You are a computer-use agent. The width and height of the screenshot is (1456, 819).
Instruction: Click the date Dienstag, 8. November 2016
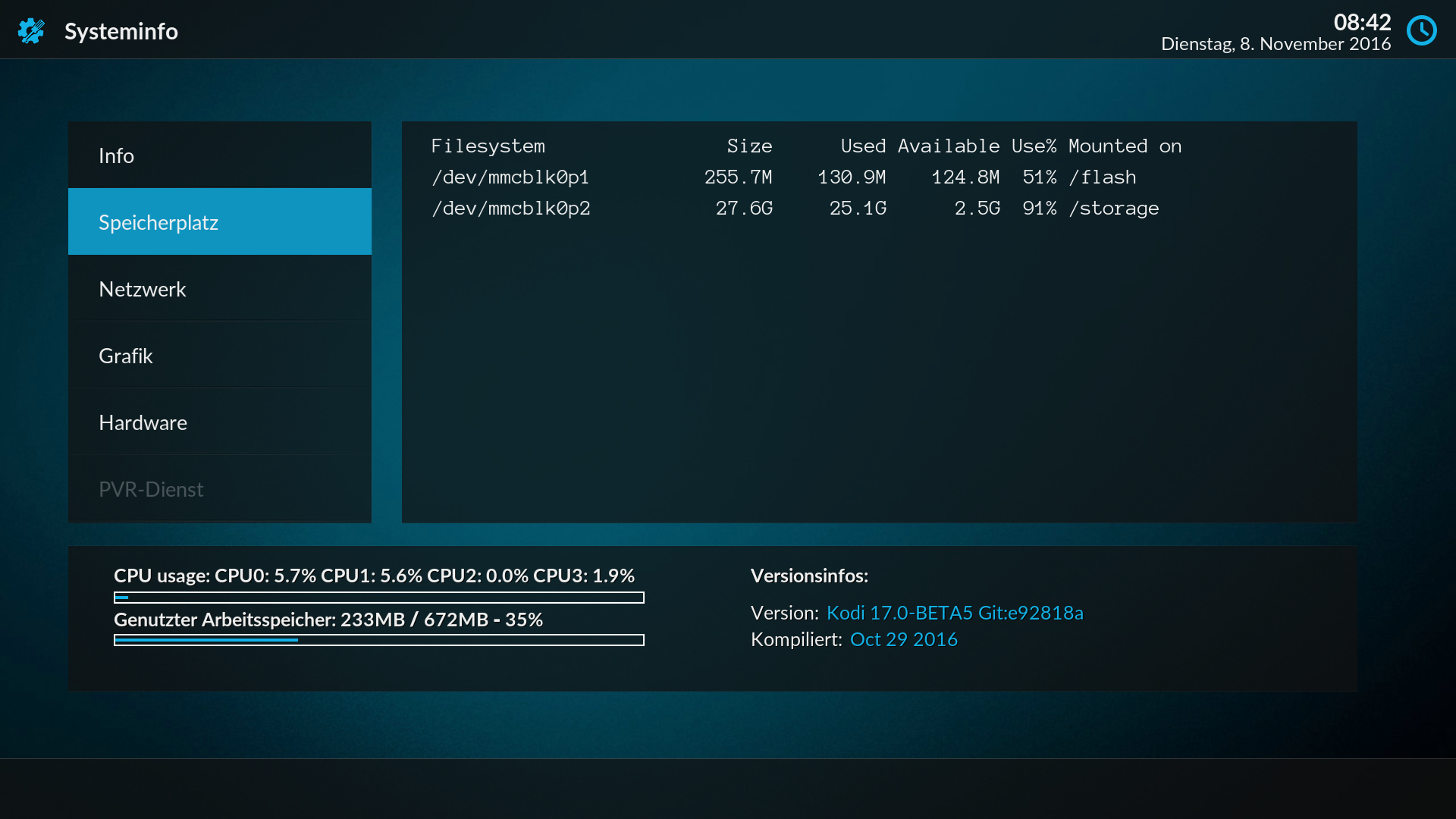pos(1276,44)
